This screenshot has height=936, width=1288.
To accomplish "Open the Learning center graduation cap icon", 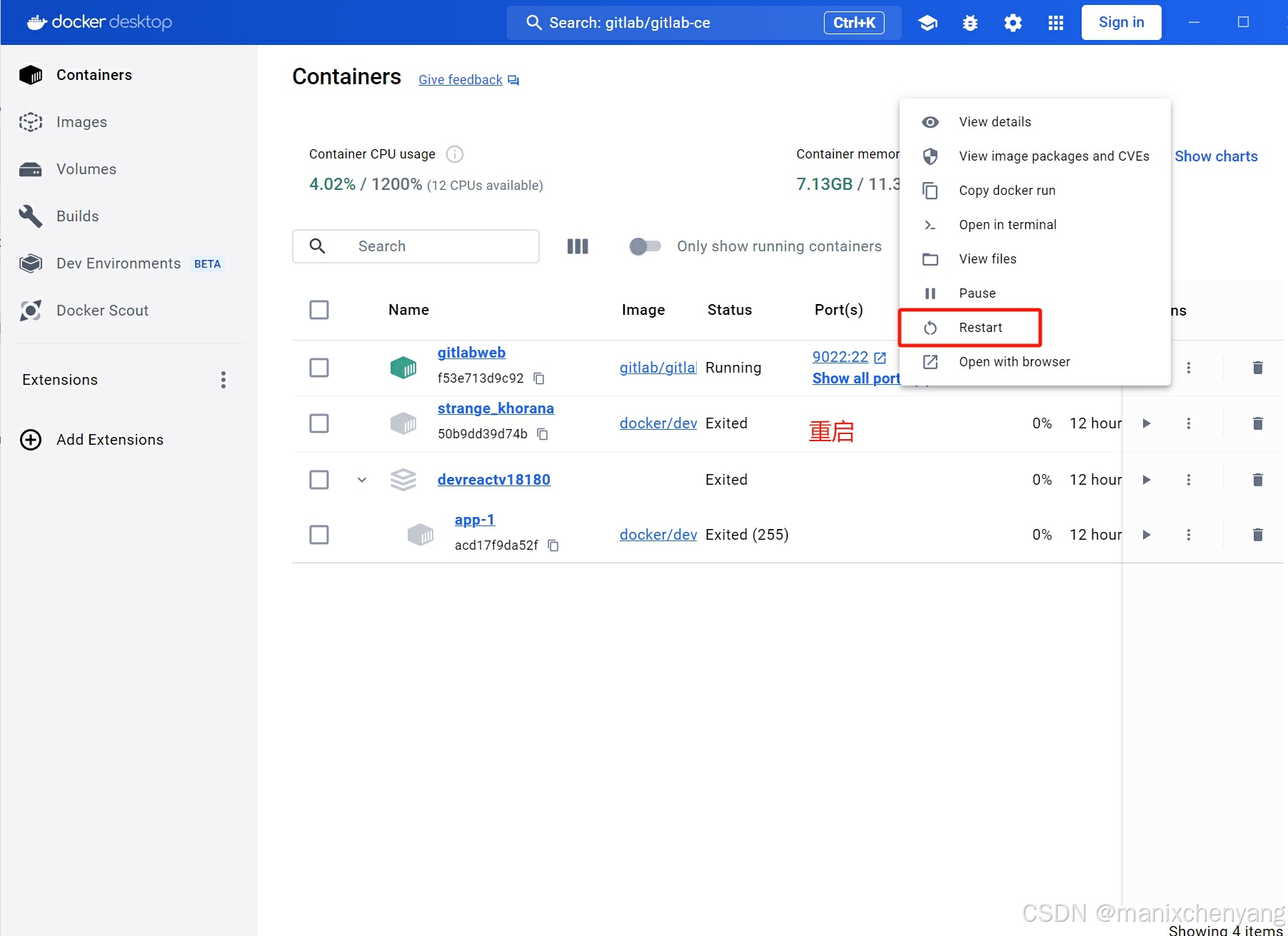I will 927,23.
